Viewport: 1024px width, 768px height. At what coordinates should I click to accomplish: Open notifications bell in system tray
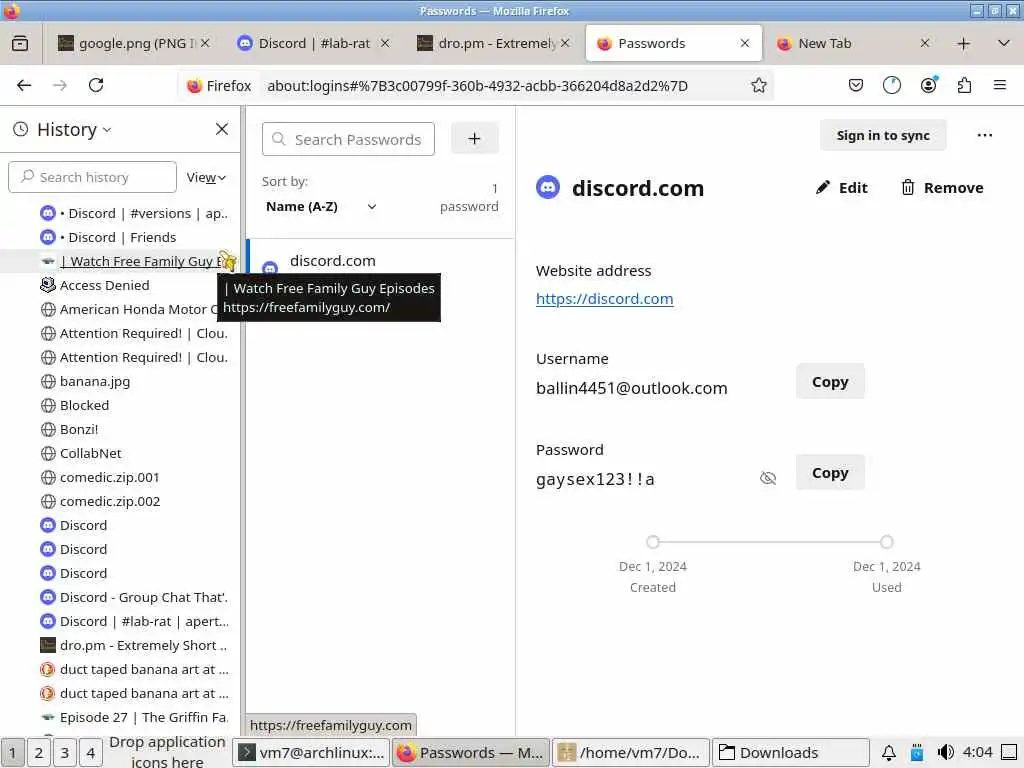click(x=888, y=753)
